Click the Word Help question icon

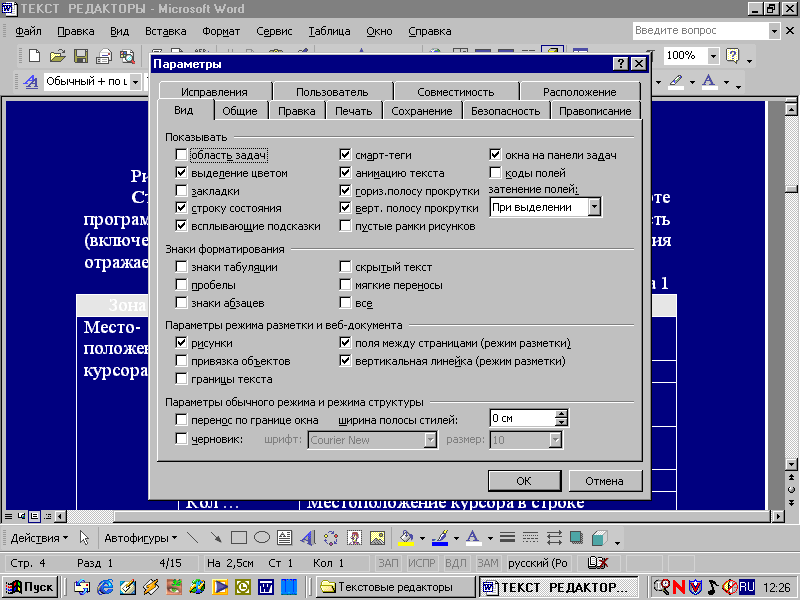733,55
